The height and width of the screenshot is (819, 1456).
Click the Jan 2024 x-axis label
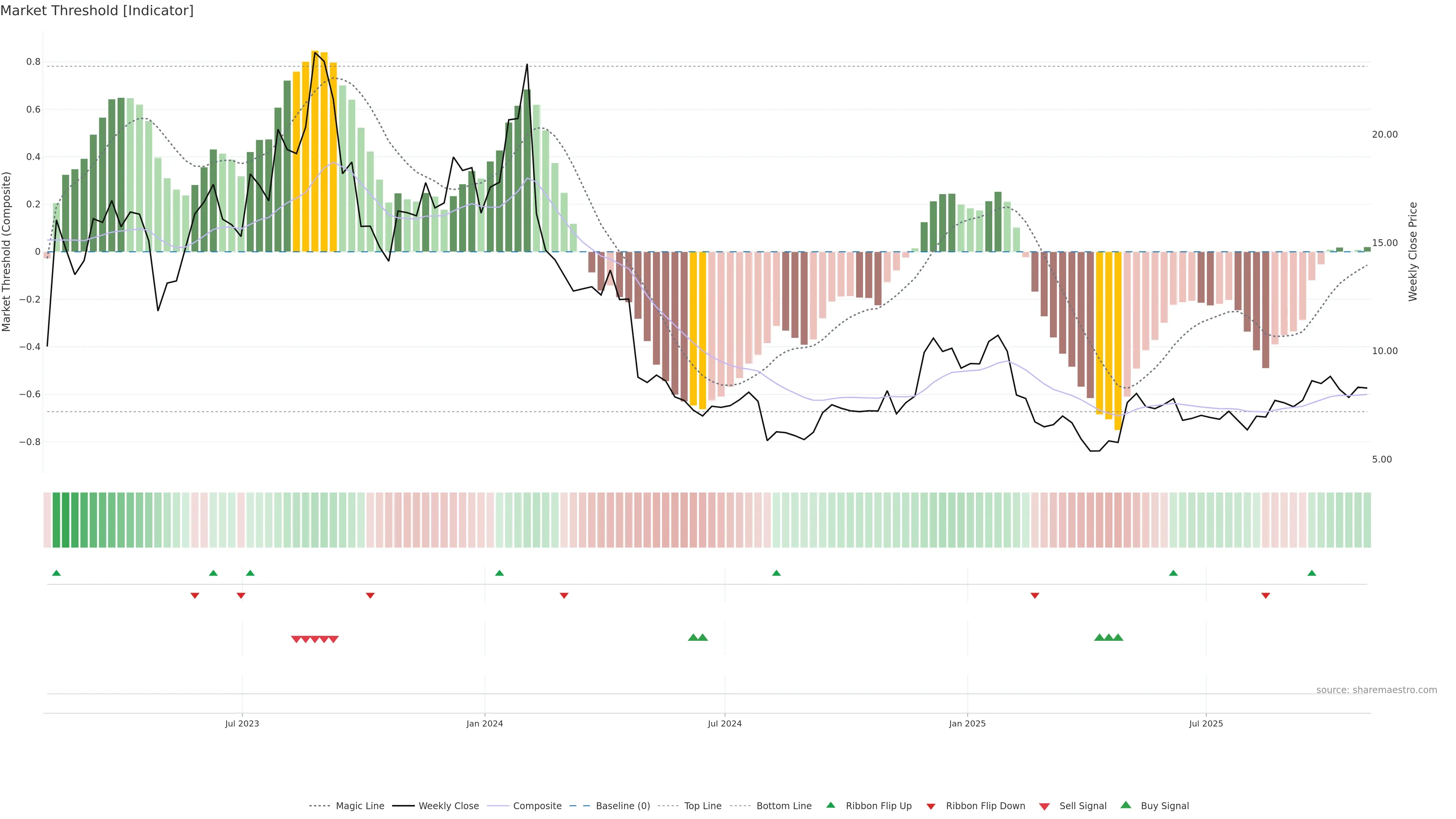(485, 723)
